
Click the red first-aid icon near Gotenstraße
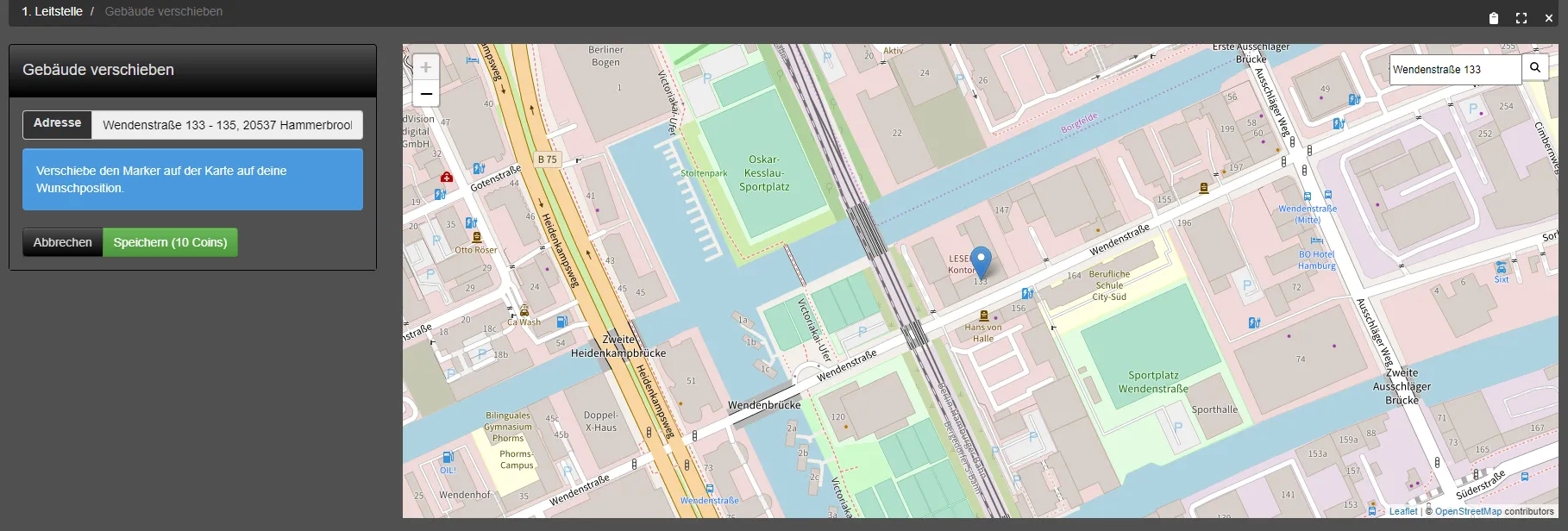point(446,178)
